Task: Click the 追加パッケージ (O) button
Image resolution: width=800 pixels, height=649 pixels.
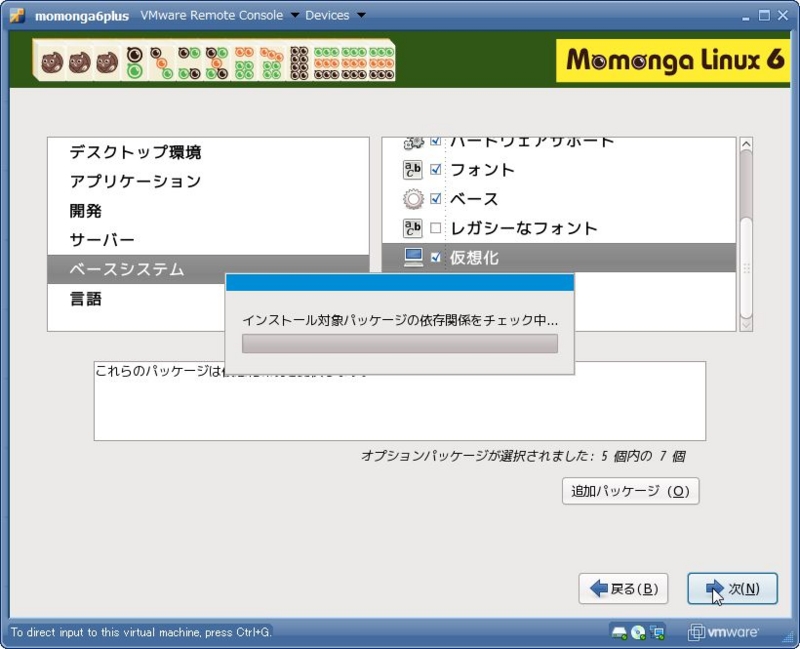Action: click(x=630, y=491)
